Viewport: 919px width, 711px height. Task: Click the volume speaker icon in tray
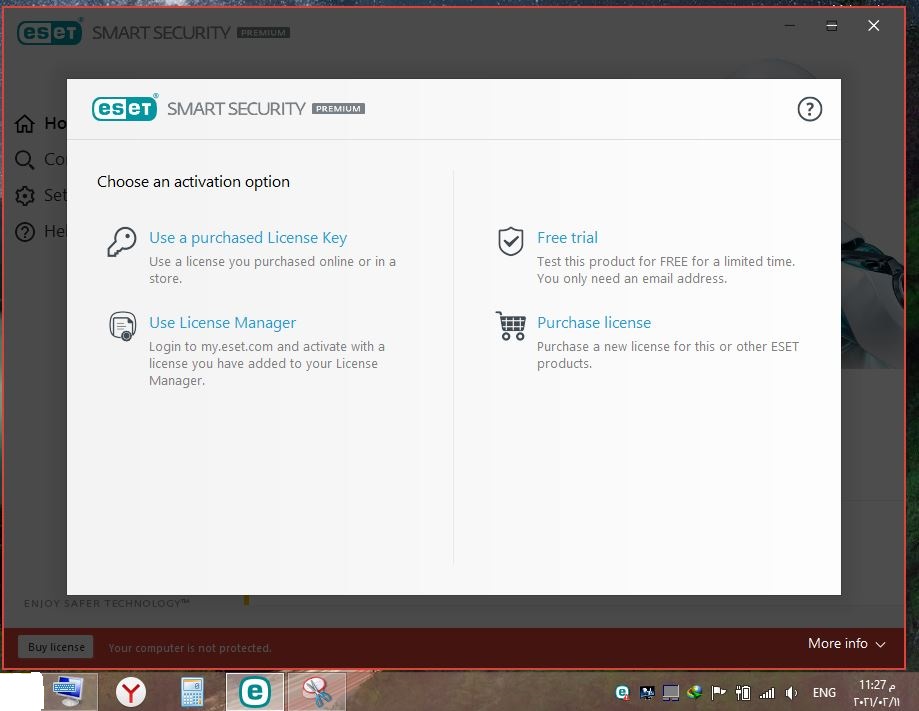pyautogui.click(x=791, y=693)
